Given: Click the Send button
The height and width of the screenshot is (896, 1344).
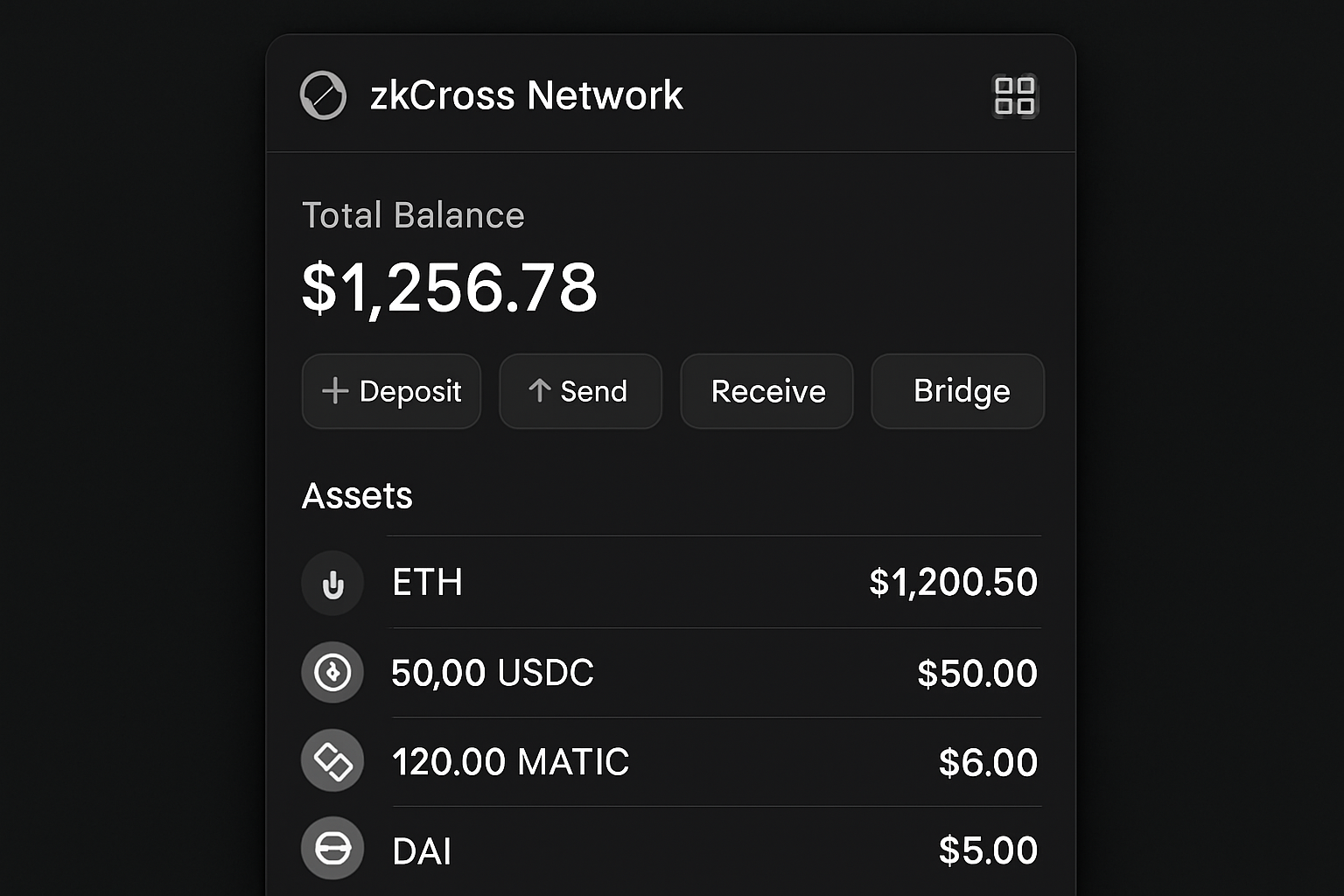Looking at the screenshot, I should click(580, 391).
